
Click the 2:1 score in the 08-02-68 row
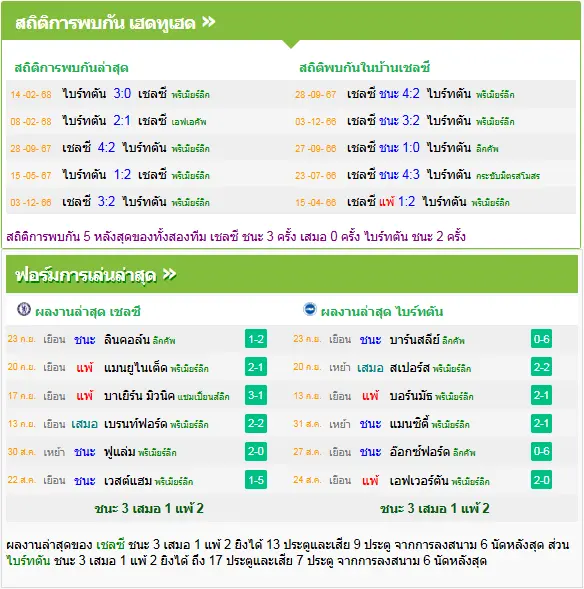pos(122,120)
